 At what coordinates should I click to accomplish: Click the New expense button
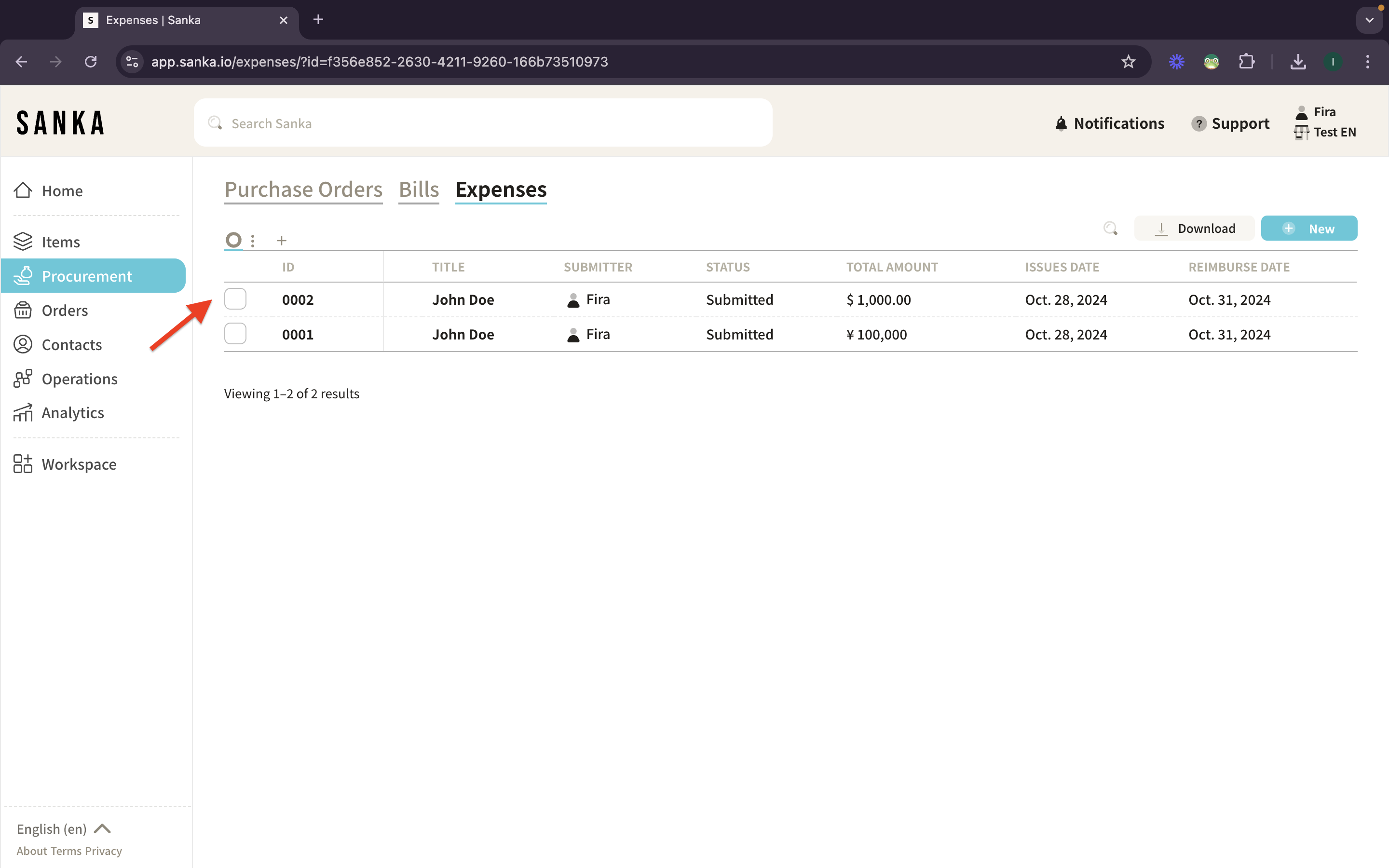[1308, 229]
